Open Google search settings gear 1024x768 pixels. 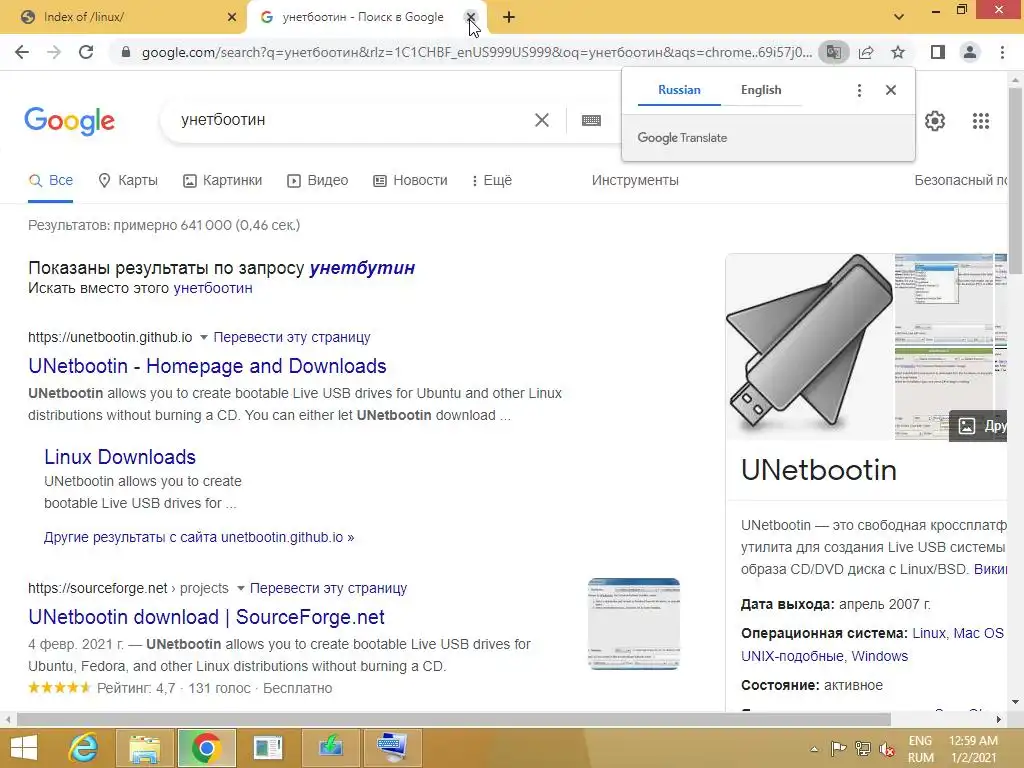pyautogui.click(x=935, y=121)
